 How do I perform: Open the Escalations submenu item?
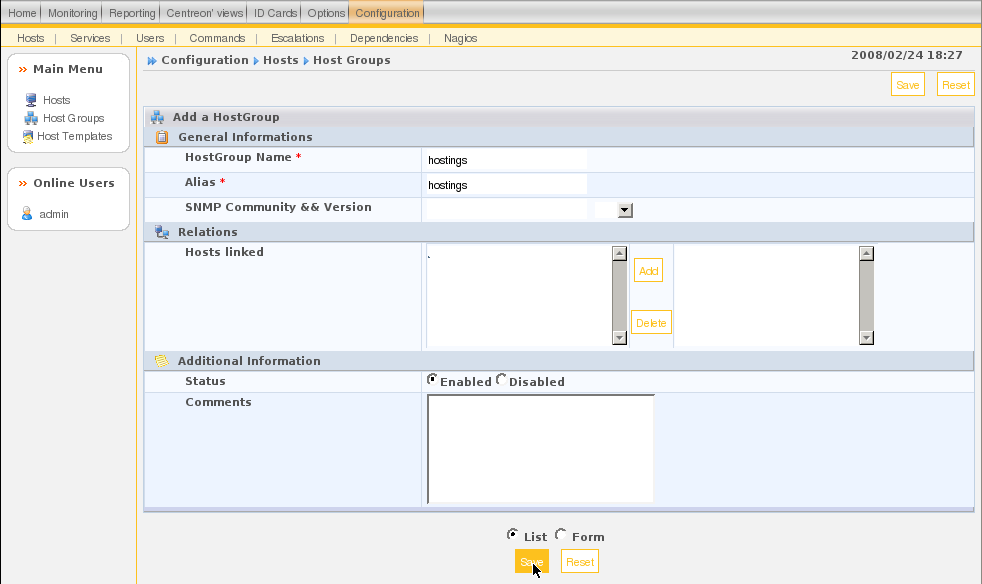pos(297,38)
